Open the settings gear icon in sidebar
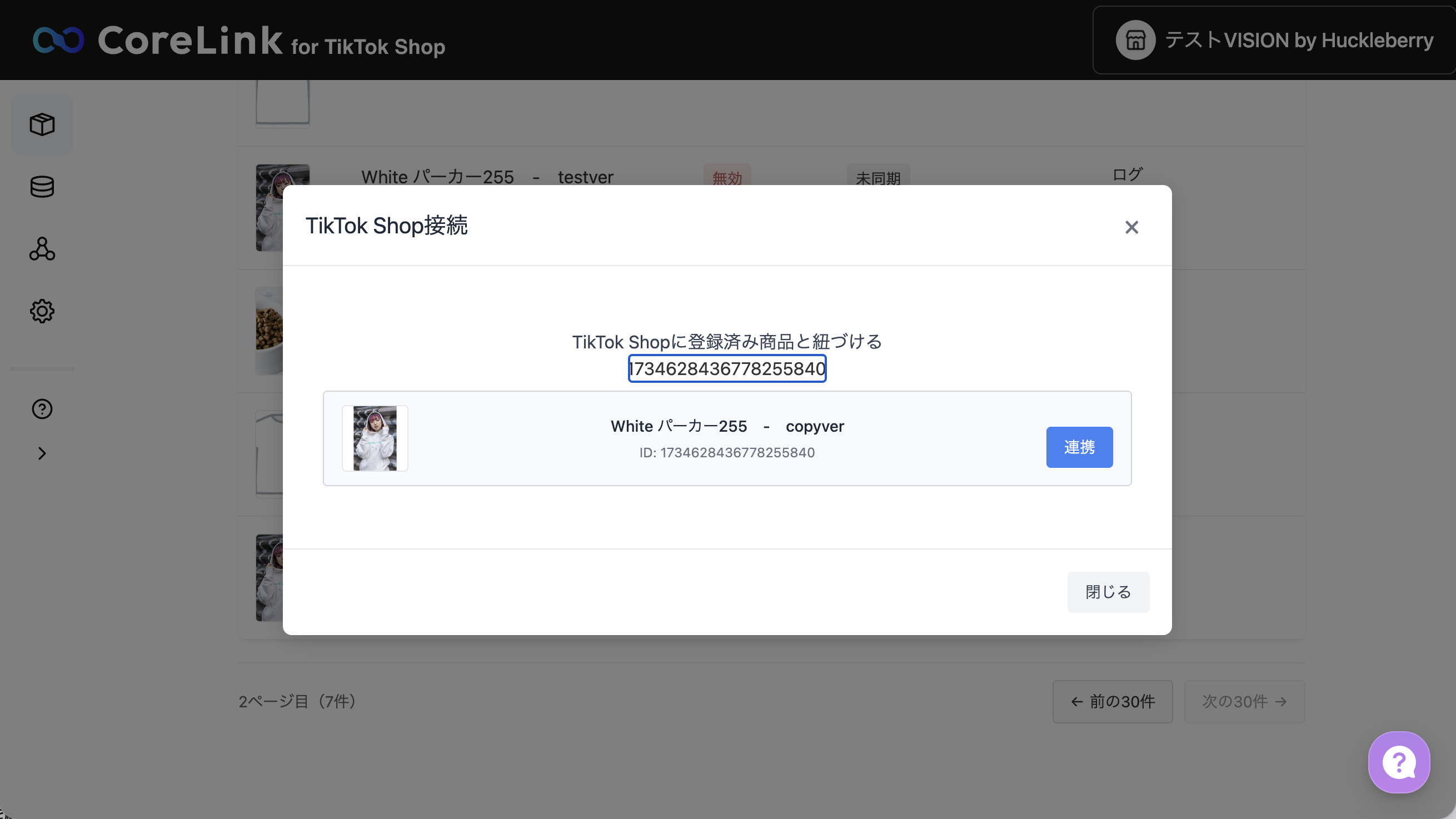The width and height of the screenshot is (1456, 819). (x=42, y=311)
